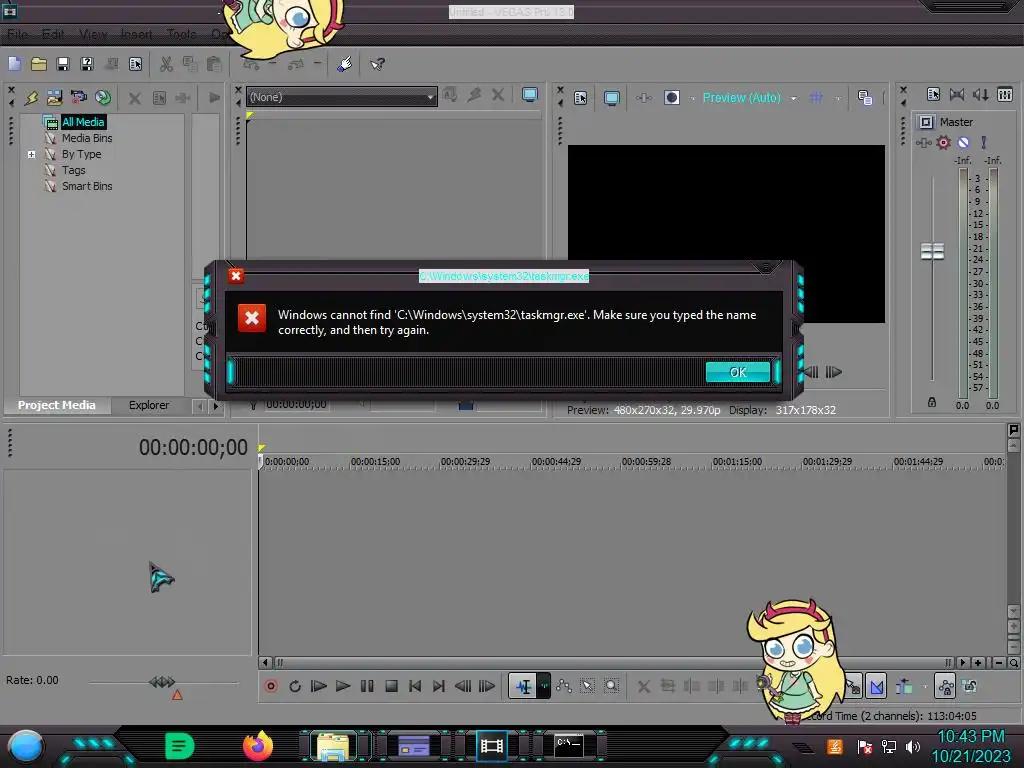The image size is (1024, 768).
Task: Click Play From Start button
Action: 319,686
